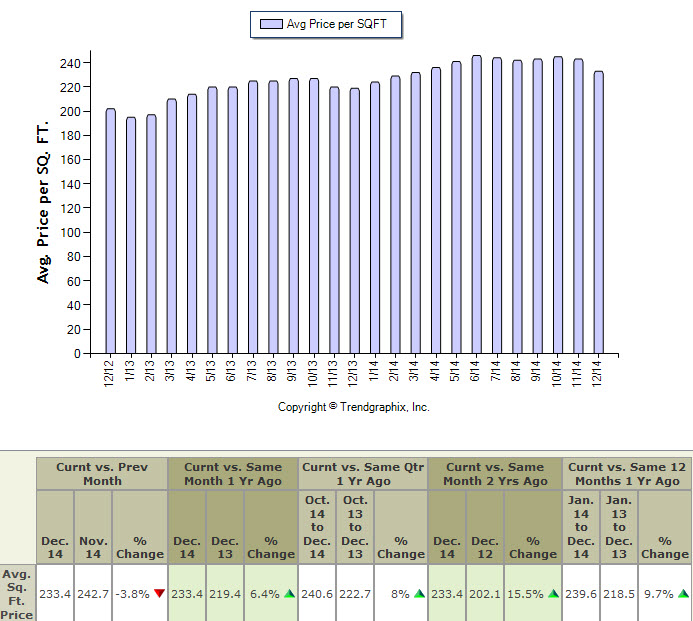Click the Dec. 13 column header
Screen dimensions: 693x621
tap(225, 527)
